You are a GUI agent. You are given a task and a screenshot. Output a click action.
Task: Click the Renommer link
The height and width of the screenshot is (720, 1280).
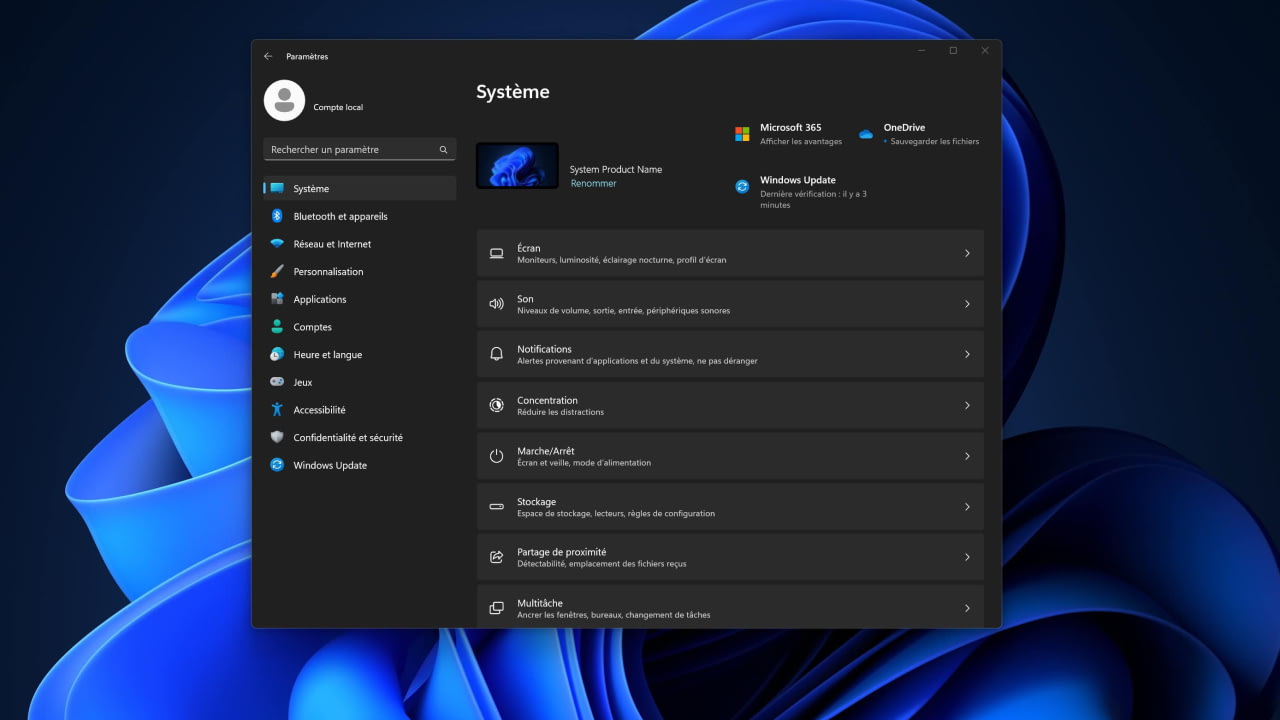(593, 184)
